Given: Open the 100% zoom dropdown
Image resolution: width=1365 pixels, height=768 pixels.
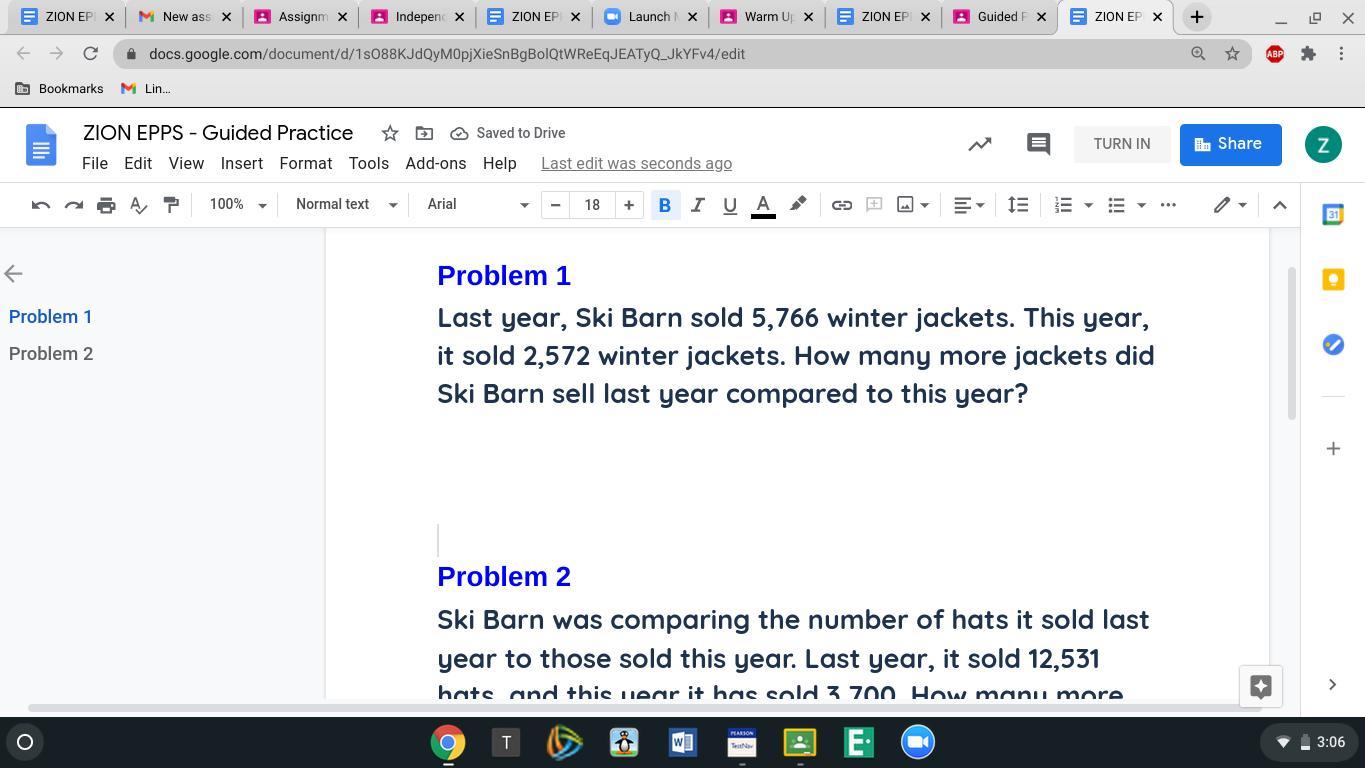Looking at the screenshot, I should tap(237, 204).
